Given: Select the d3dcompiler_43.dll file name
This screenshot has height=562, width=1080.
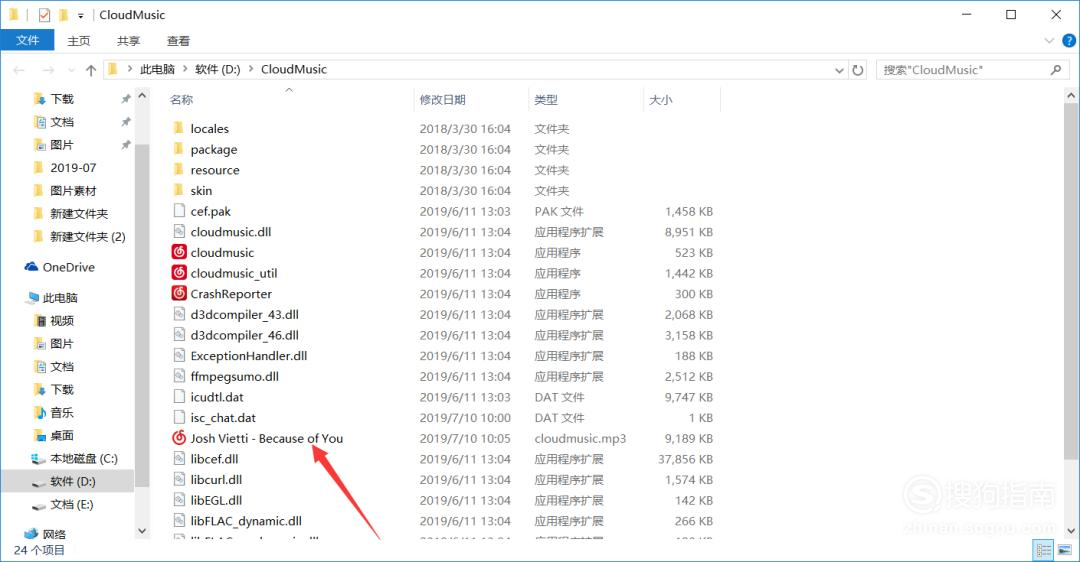Looking at the screenshot, I should pos(245,314).
